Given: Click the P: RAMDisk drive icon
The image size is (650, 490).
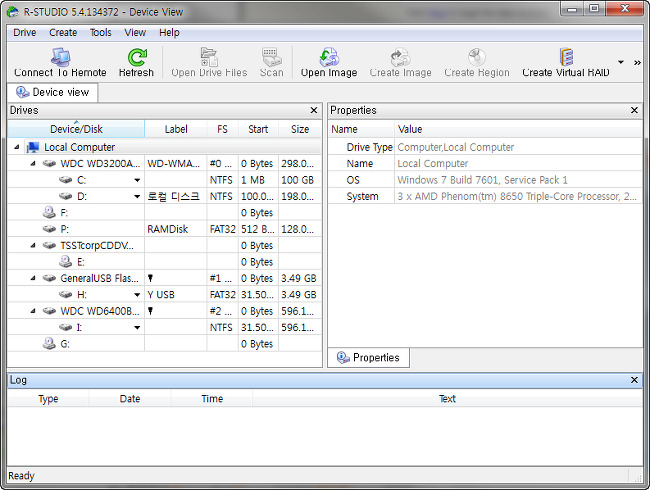Looking at the screenshot, I should (x=49, y=229).
